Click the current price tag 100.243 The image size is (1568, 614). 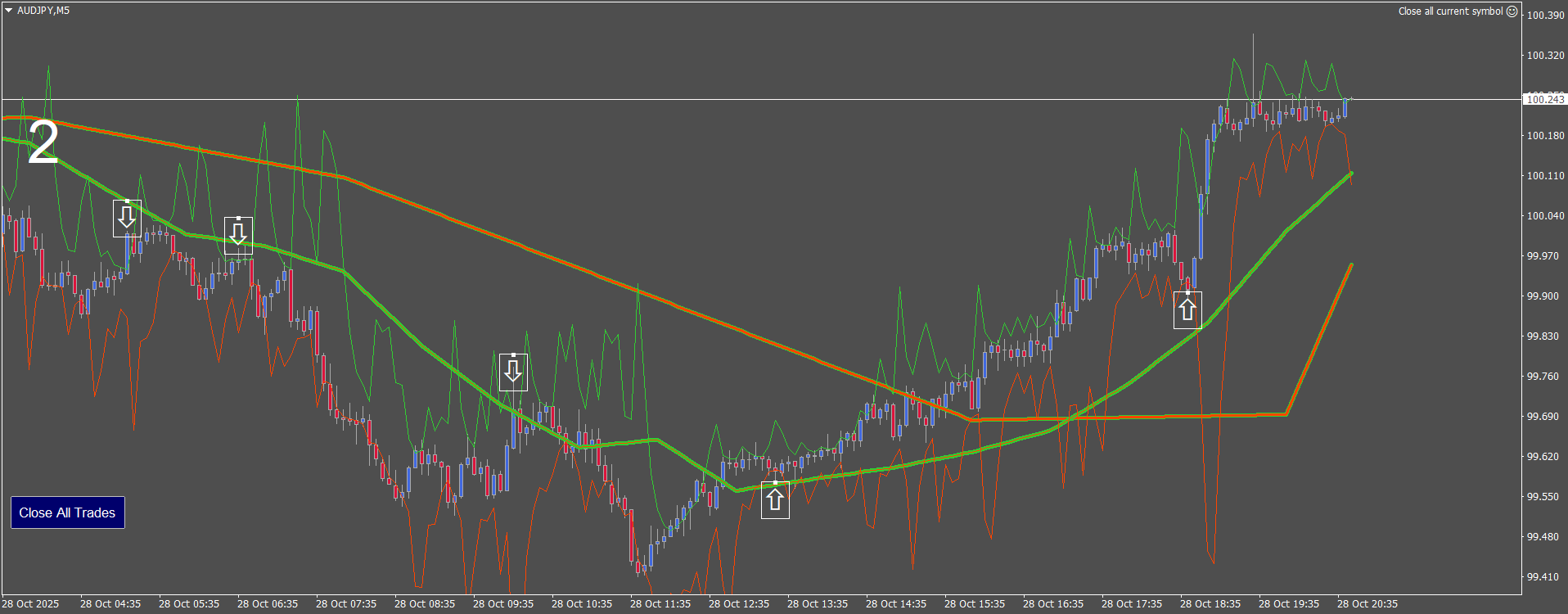[1545, 100]
